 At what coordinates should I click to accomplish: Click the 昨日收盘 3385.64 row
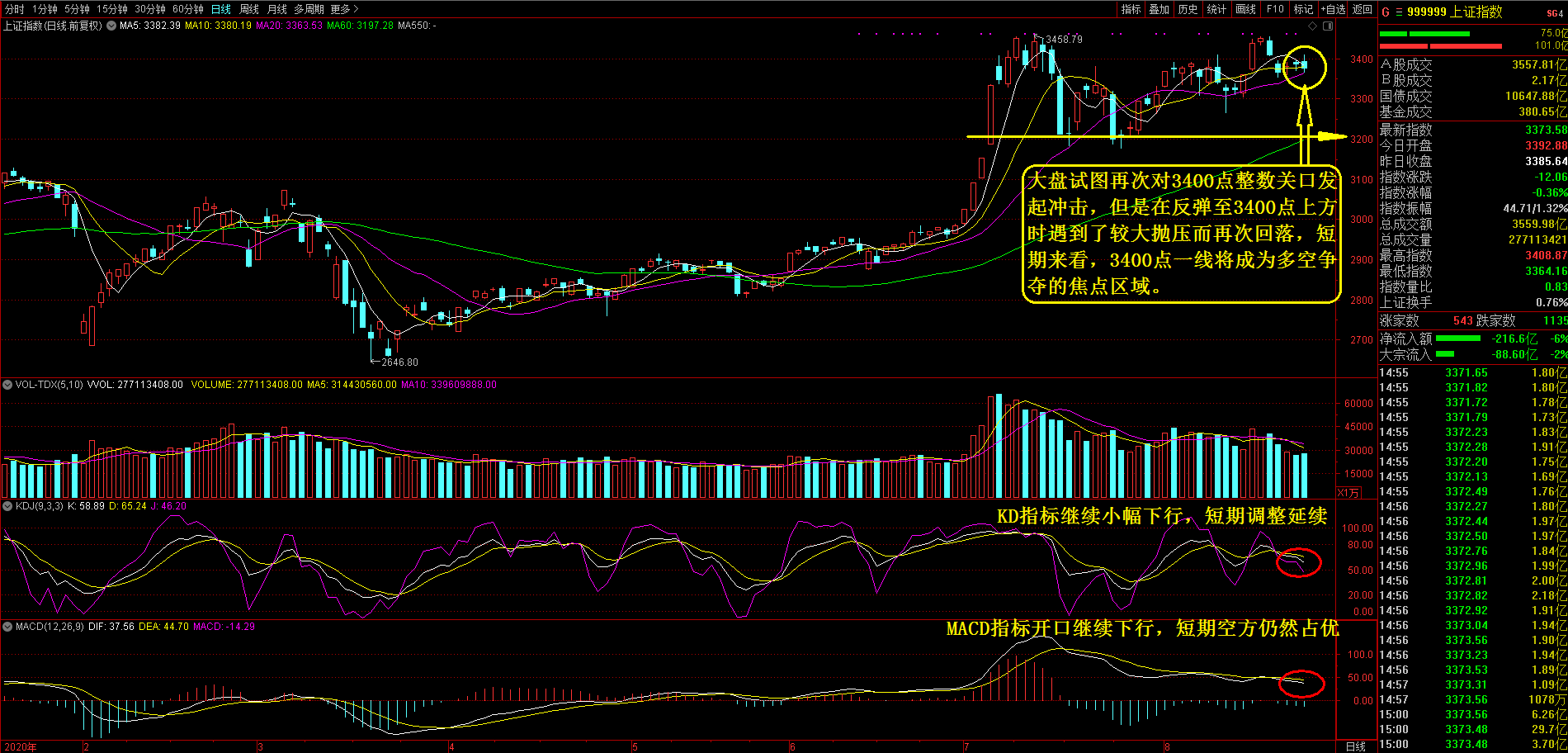[1473, 161]
